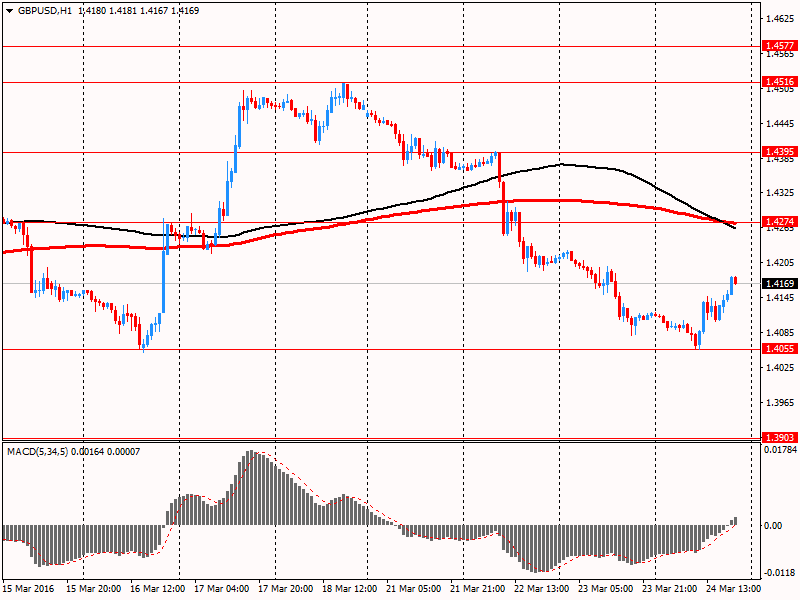
Task: Select the 1.4055 red price label
Action: (780, 348)
